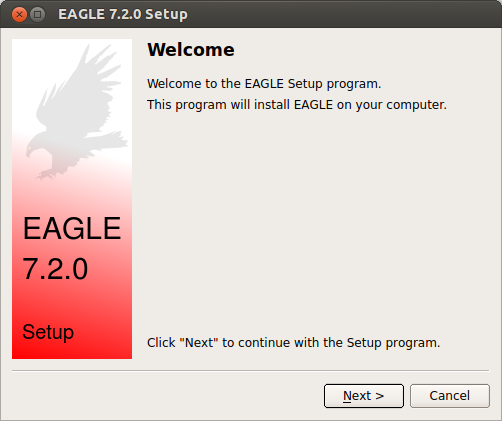Click the word 'computer' in the install sentence

(415, 105)
